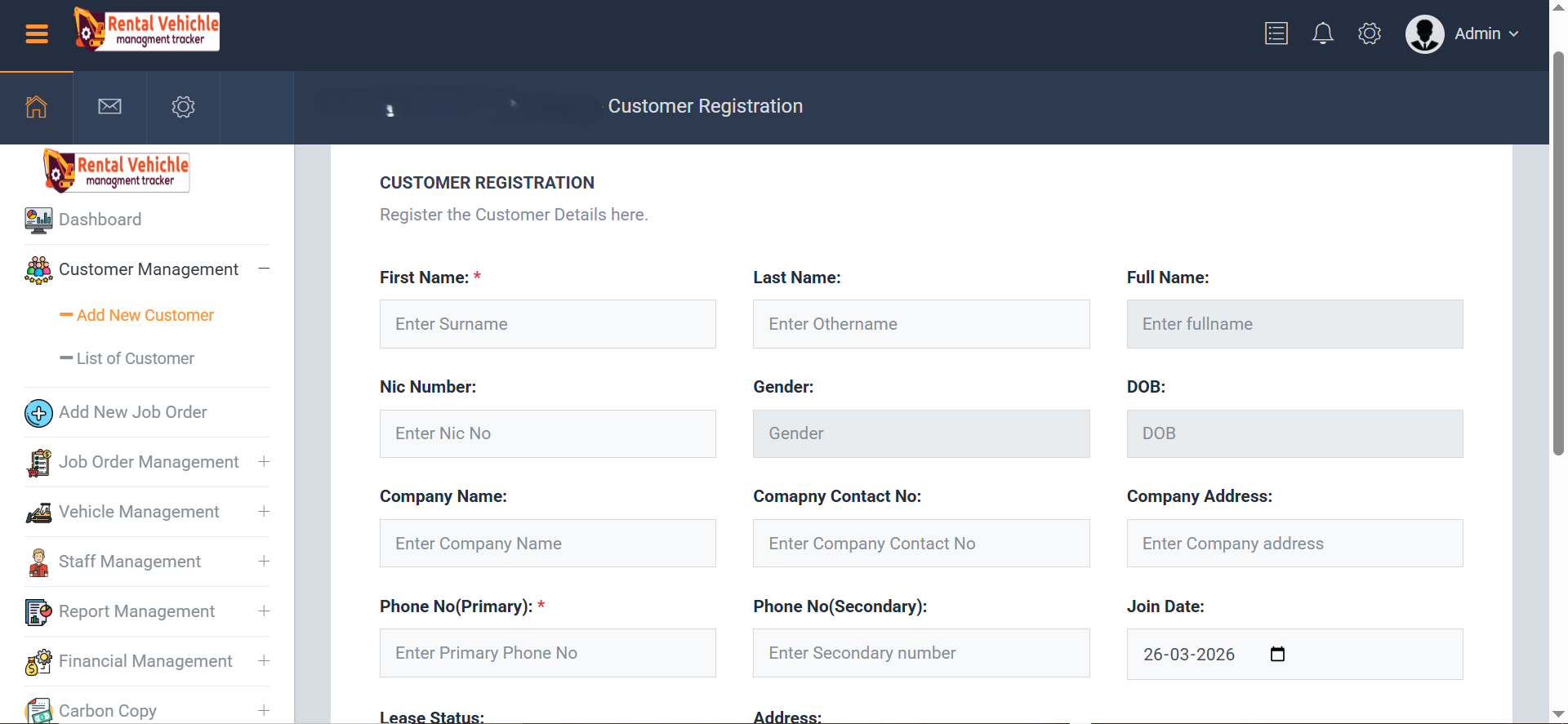Screen dimensions: 1568x724
Task: Click the vertical page scrollbar
Action: point(1558,253)
